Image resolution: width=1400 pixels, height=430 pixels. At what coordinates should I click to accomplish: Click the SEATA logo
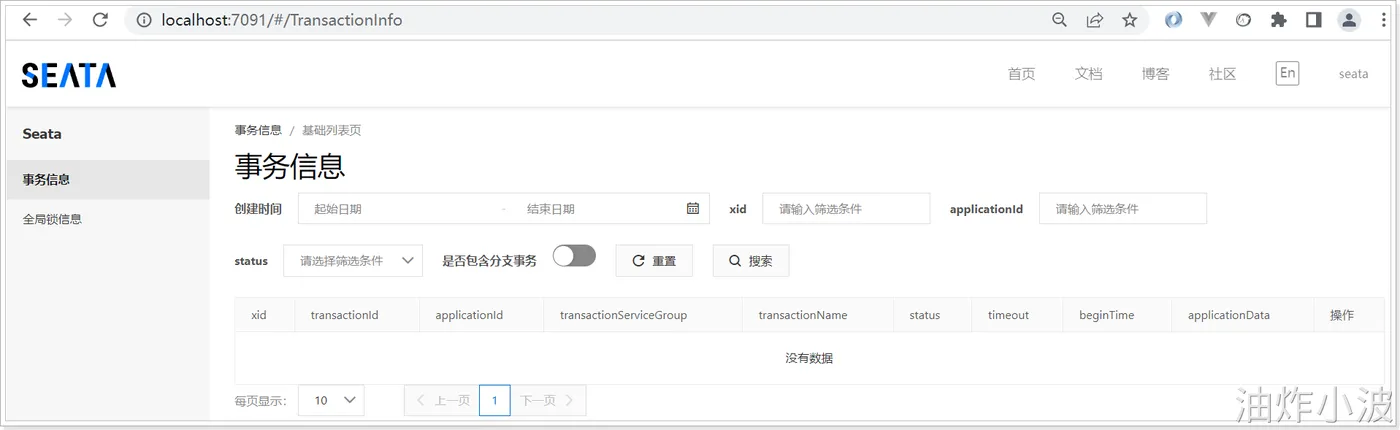coord(69,75)
